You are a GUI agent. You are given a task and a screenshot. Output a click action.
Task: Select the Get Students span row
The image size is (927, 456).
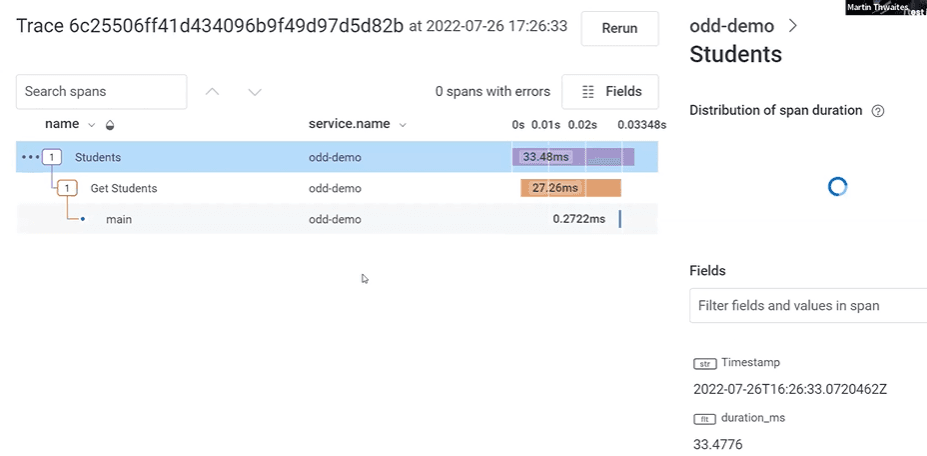[x=124, y=188]
